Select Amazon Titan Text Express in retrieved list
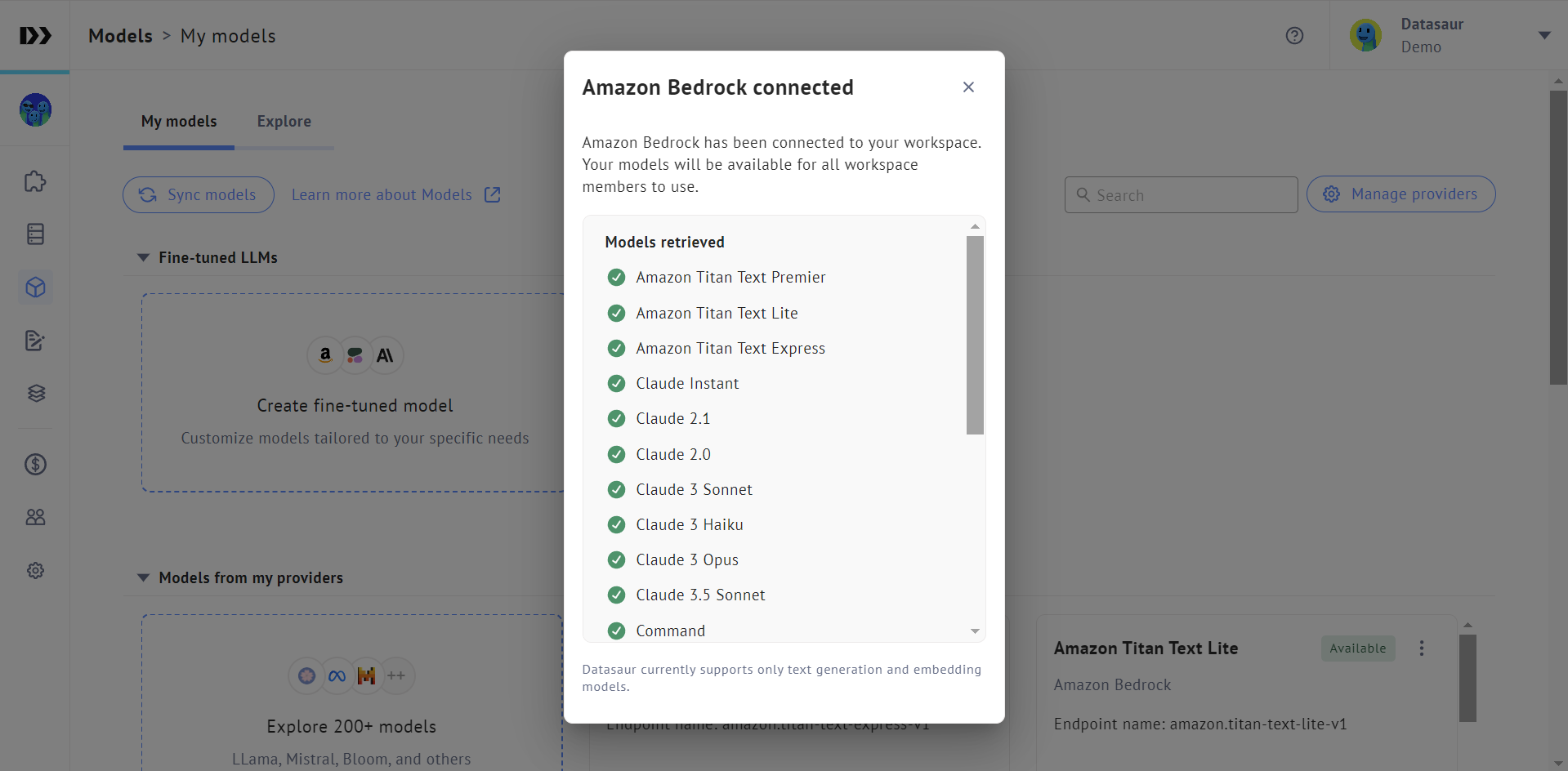This screenshot has height=771, width=1568. click(x=730, y=349)
